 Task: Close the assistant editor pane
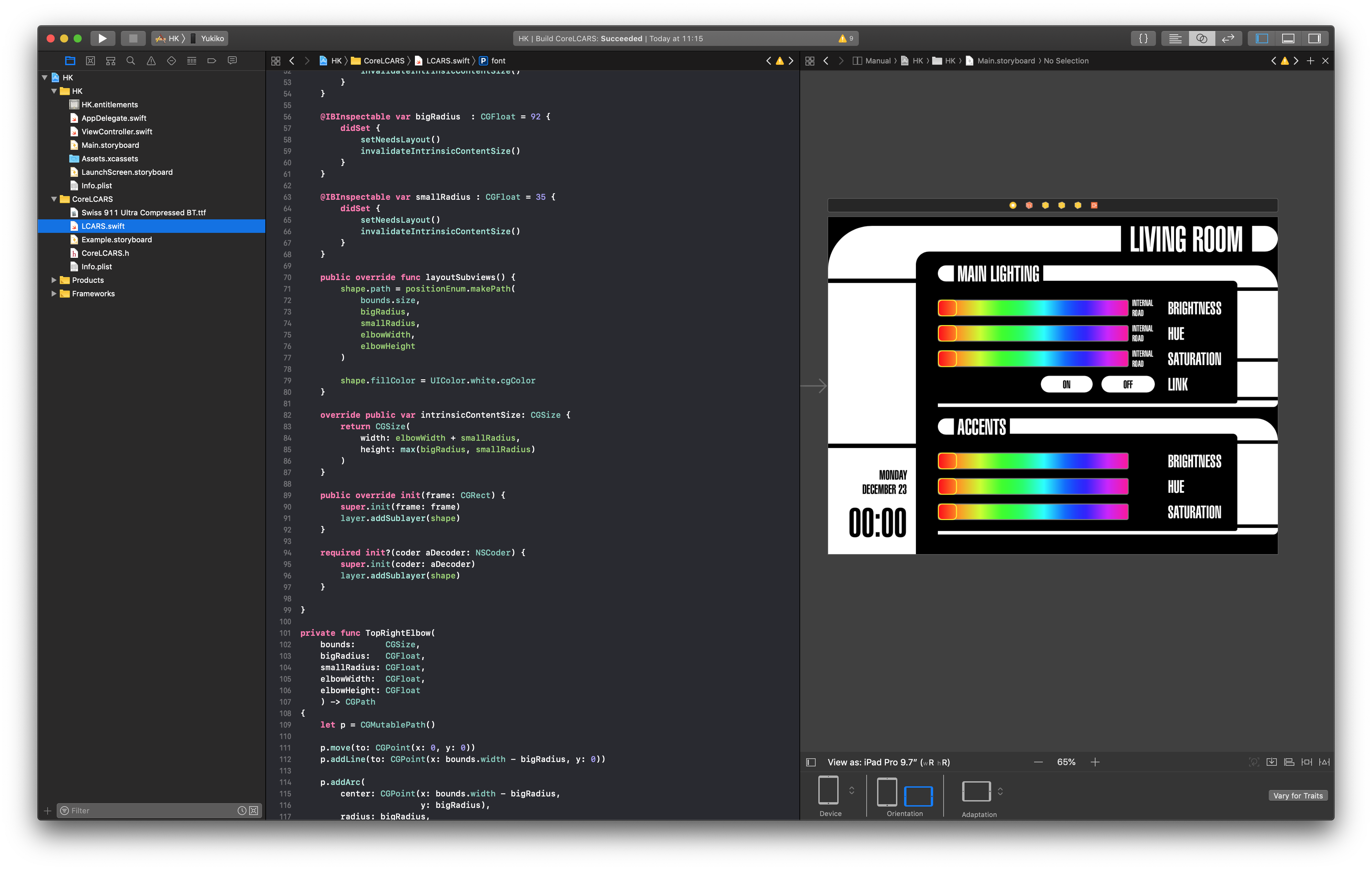click(1325, 60)
